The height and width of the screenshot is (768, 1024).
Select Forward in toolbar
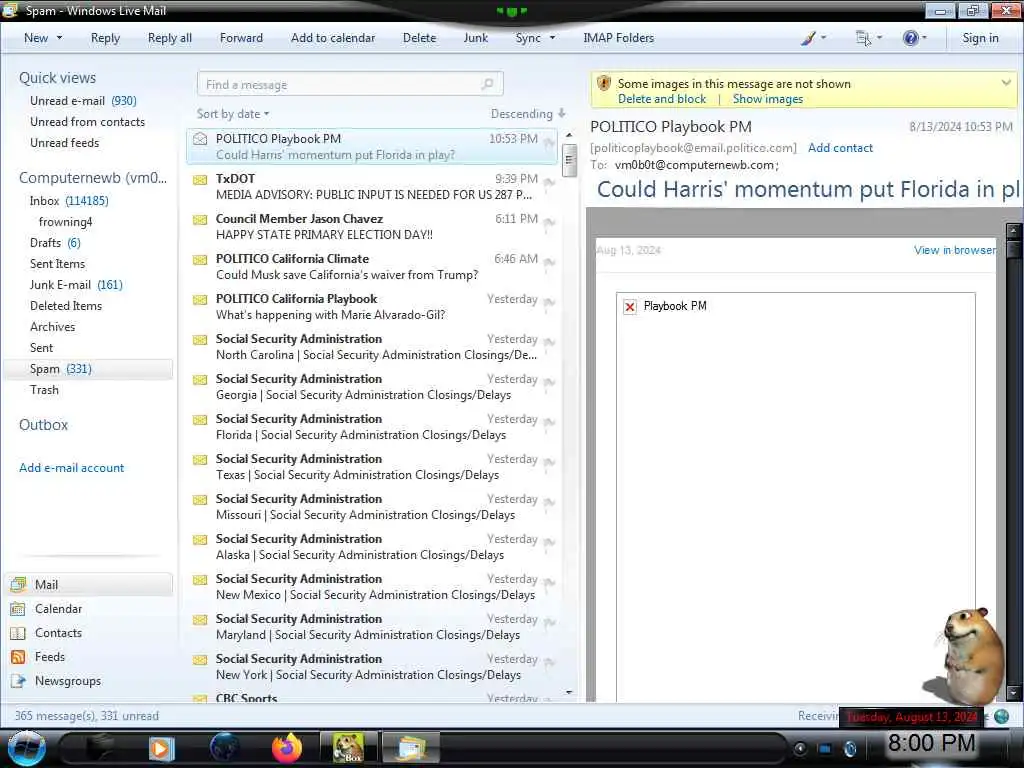point(241,38)
